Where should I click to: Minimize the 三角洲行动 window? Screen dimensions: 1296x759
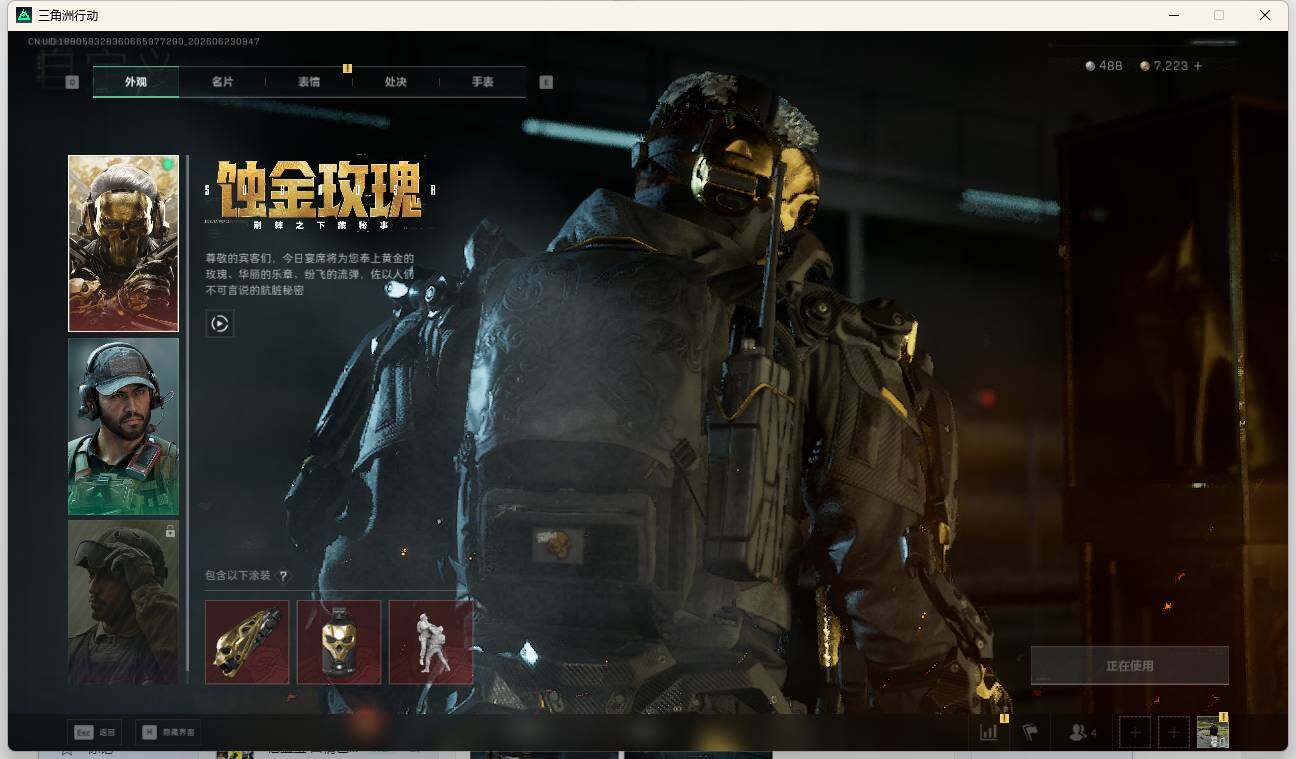1173,15
